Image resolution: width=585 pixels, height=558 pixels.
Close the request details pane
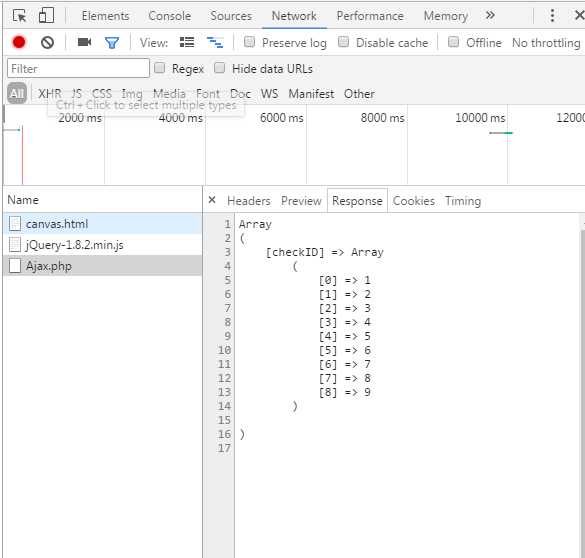point(212,200)
